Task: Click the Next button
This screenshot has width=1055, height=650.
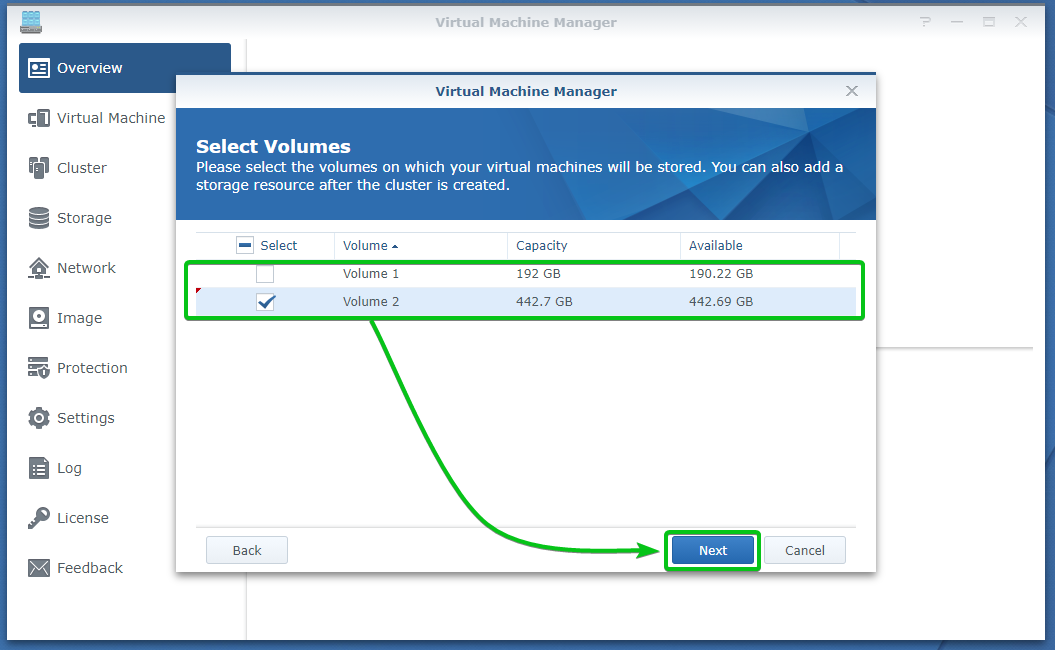Action: coord(713,550)
